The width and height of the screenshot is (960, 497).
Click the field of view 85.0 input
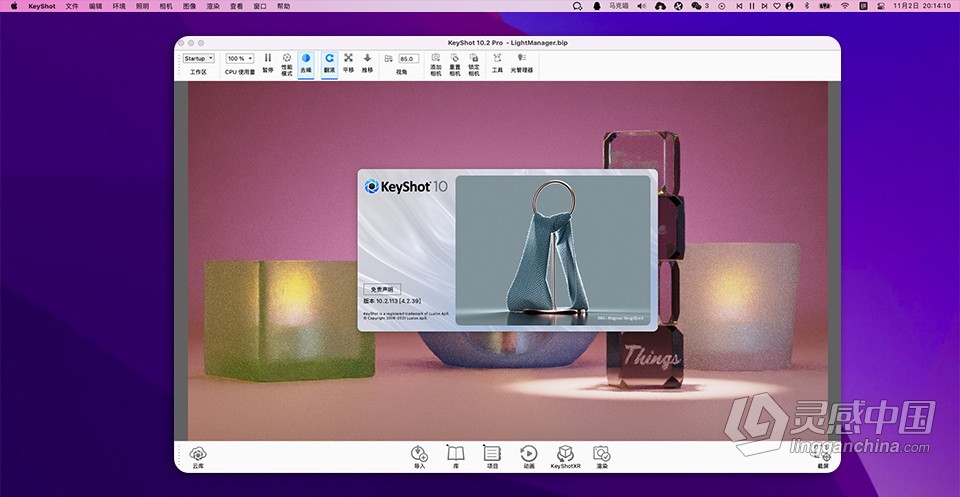click(408, 59)
